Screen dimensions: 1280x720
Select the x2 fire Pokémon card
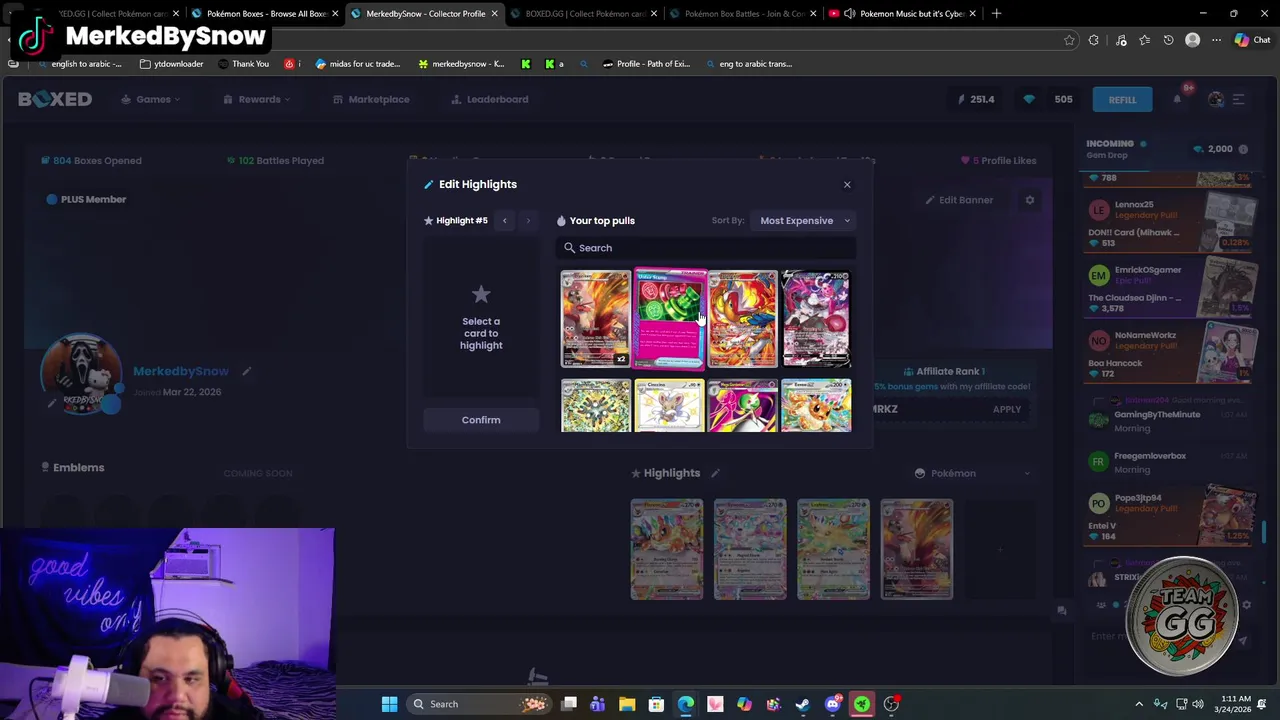596,319
